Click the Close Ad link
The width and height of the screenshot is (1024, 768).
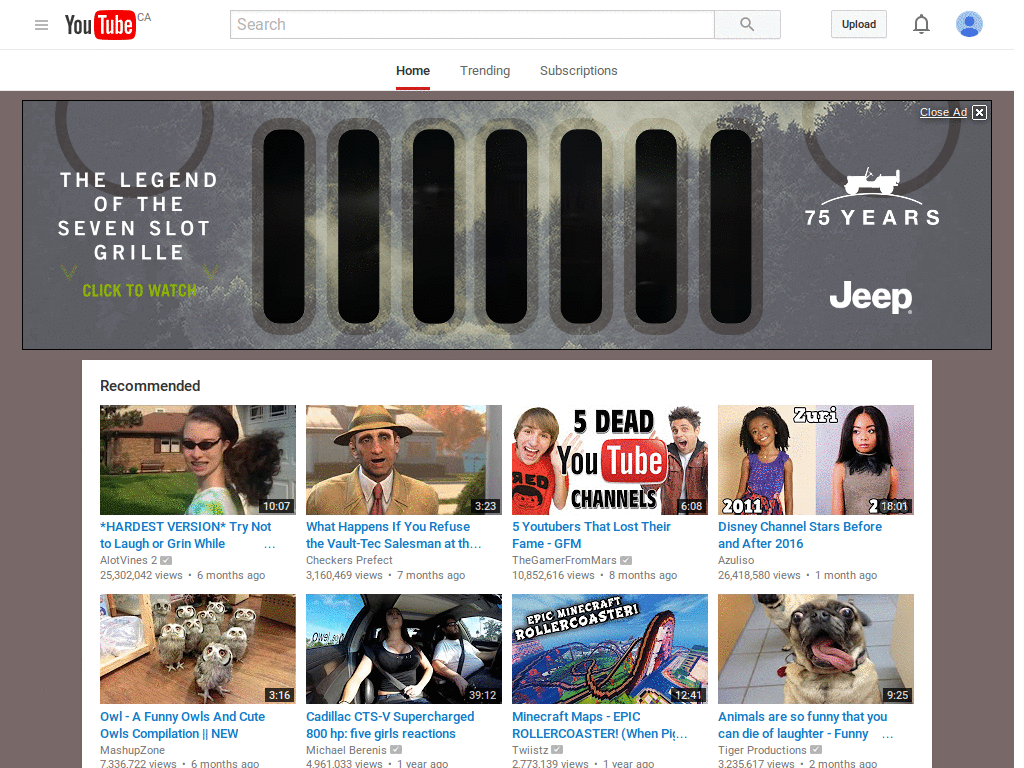coord(943,112)
